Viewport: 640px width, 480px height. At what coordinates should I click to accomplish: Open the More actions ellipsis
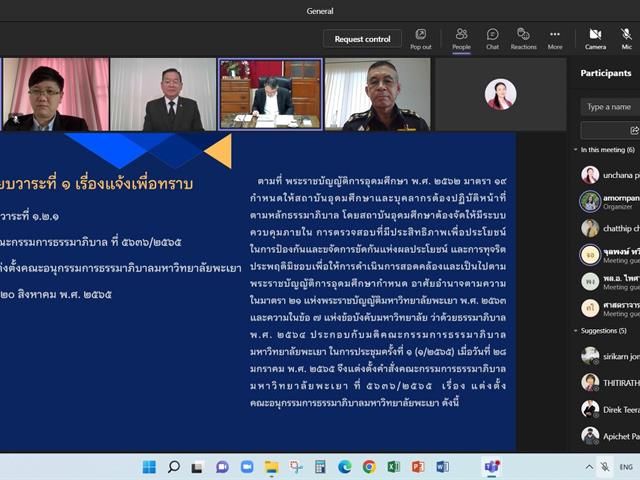click(555, 39)
